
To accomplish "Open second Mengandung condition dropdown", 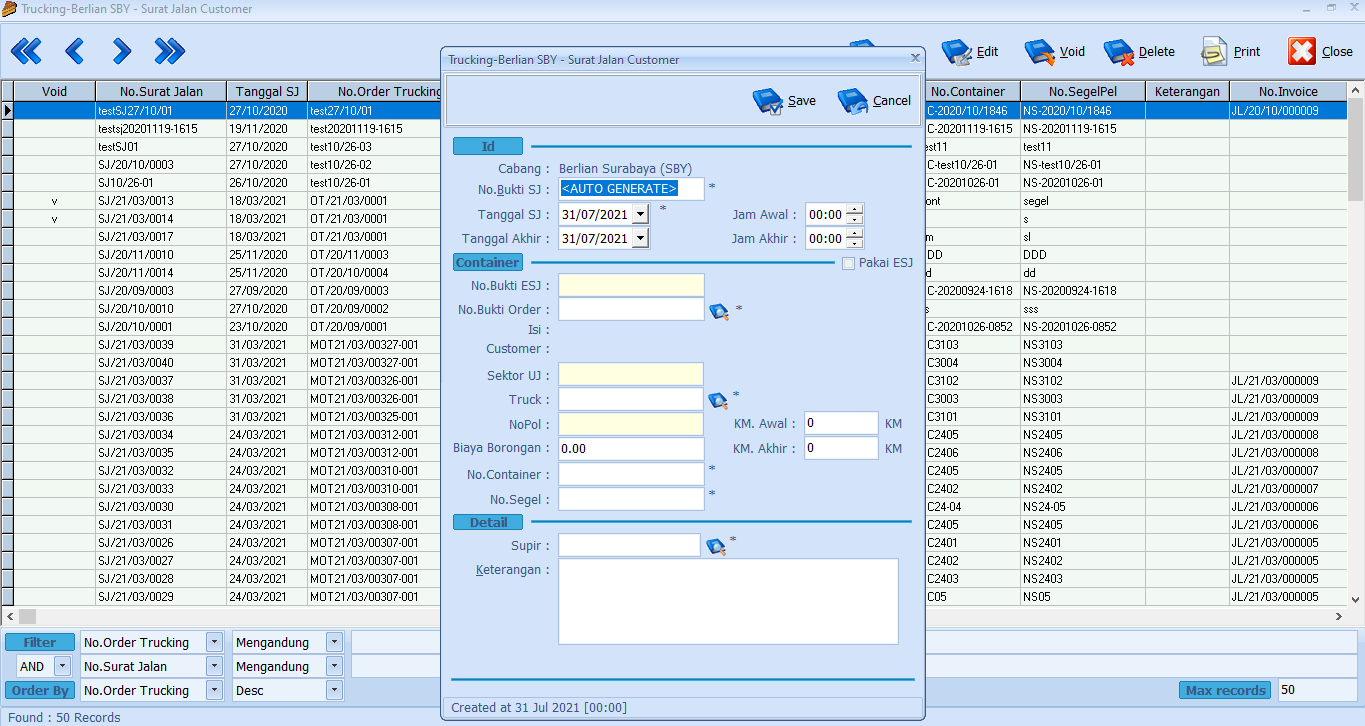I will pos(334,666).
